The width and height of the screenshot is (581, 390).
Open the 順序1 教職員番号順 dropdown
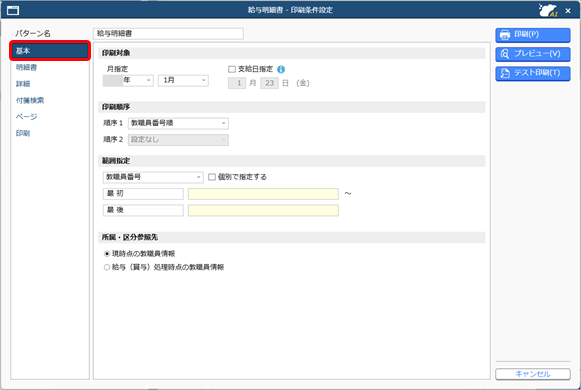point(178,123)
